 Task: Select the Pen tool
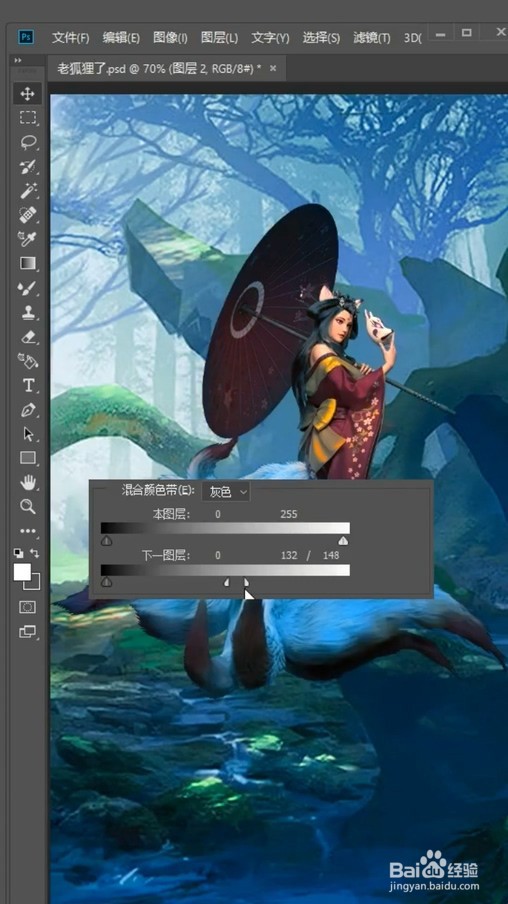28,410
